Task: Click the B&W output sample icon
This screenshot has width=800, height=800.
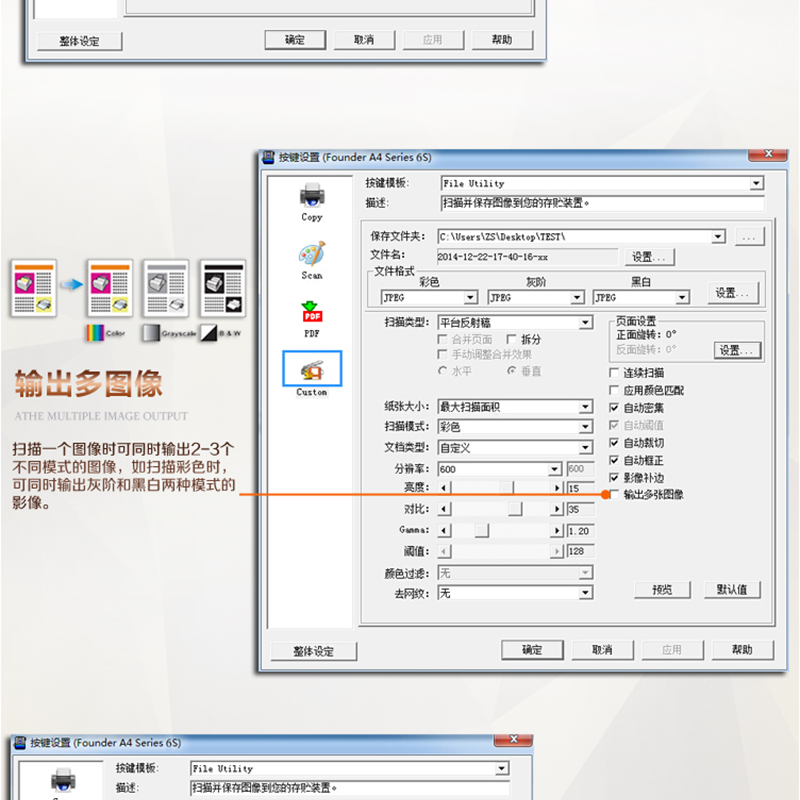Action: (222, 289)
